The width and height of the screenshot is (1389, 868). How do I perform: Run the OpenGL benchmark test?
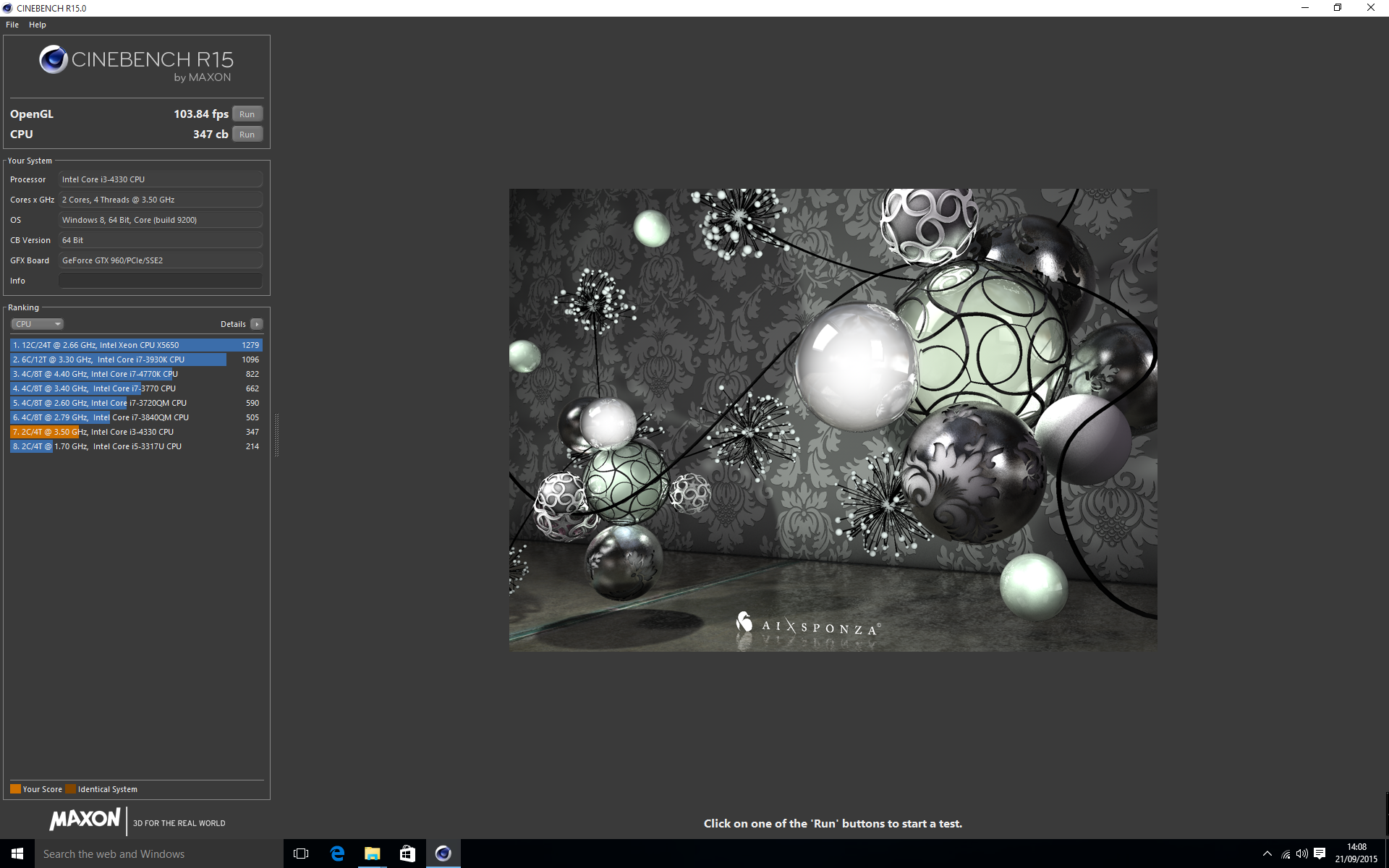[x=247, y=114]
